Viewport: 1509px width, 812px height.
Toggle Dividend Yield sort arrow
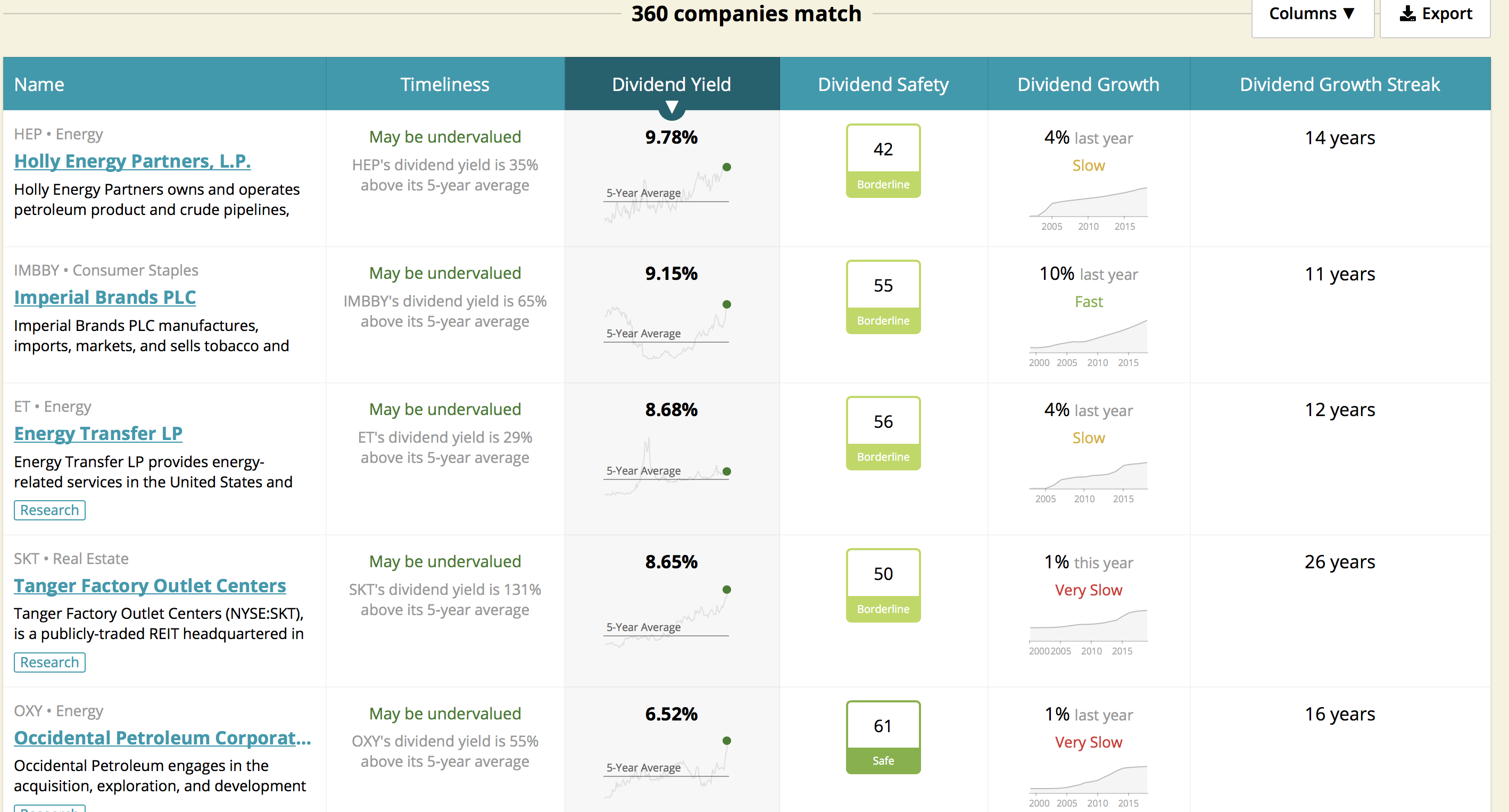671,107
